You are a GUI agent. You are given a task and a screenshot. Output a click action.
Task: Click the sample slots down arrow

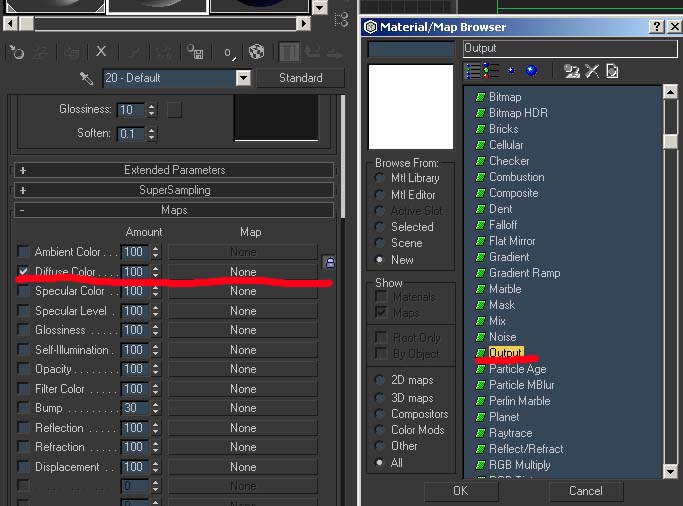(320, 7)
